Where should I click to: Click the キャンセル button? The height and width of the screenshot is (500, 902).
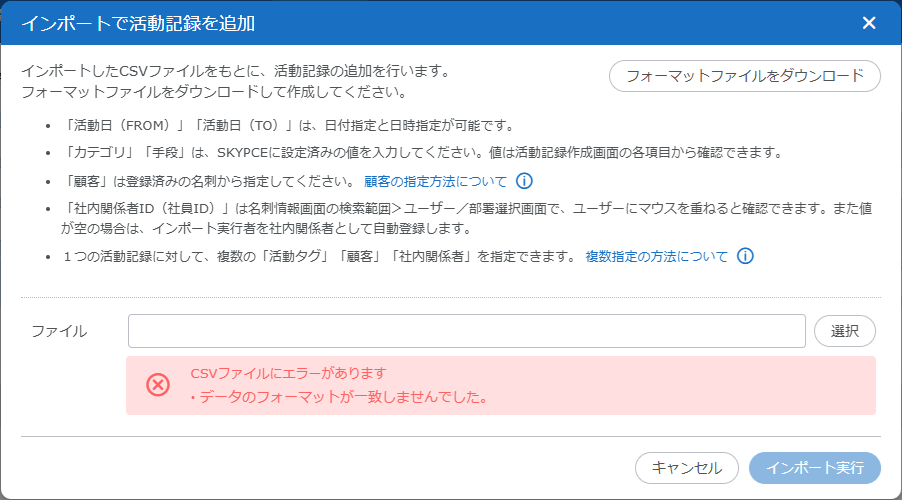(686, 468)
